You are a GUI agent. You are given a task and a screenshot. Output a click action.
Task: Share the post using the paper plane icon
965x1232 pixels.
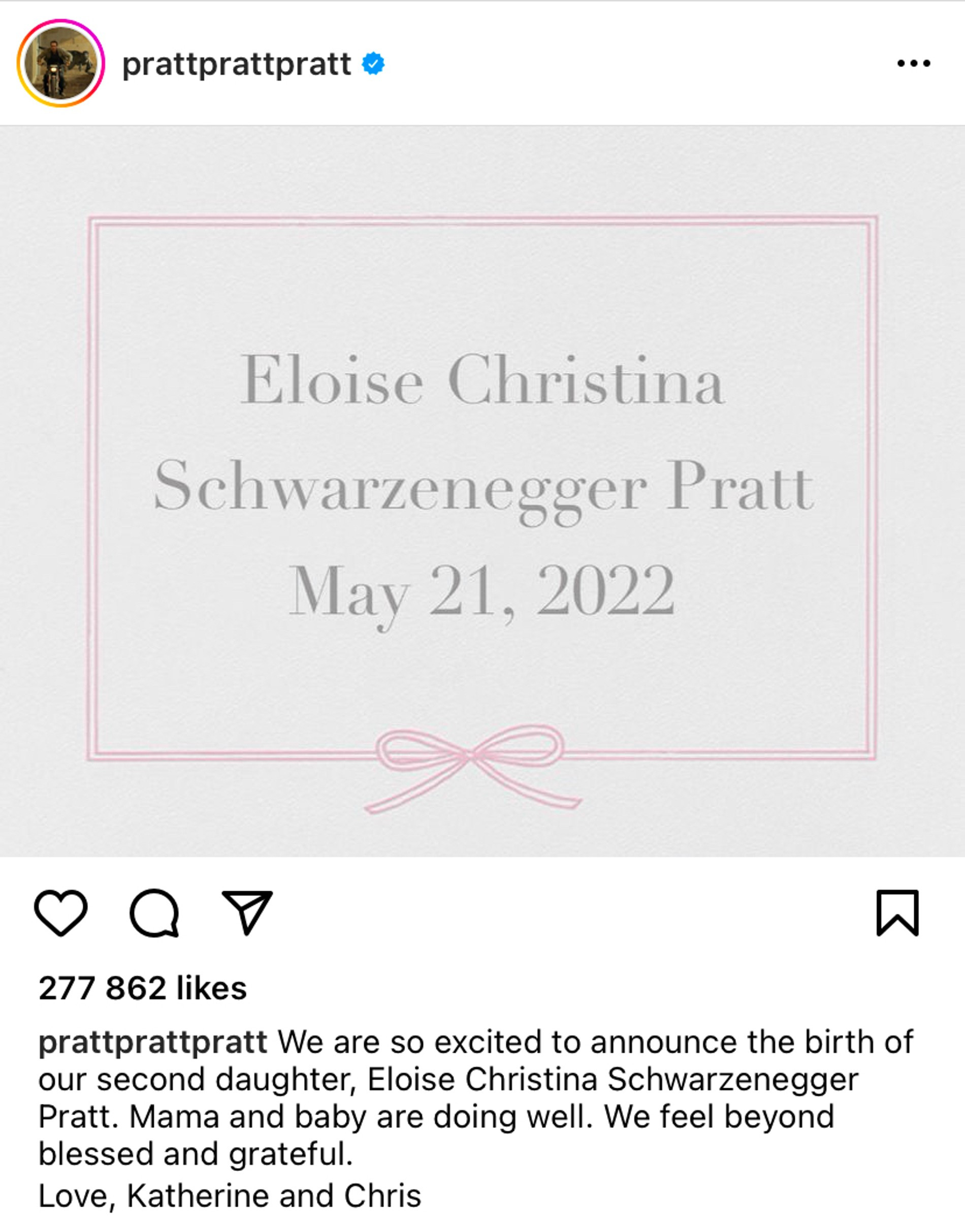coord(247,912)
